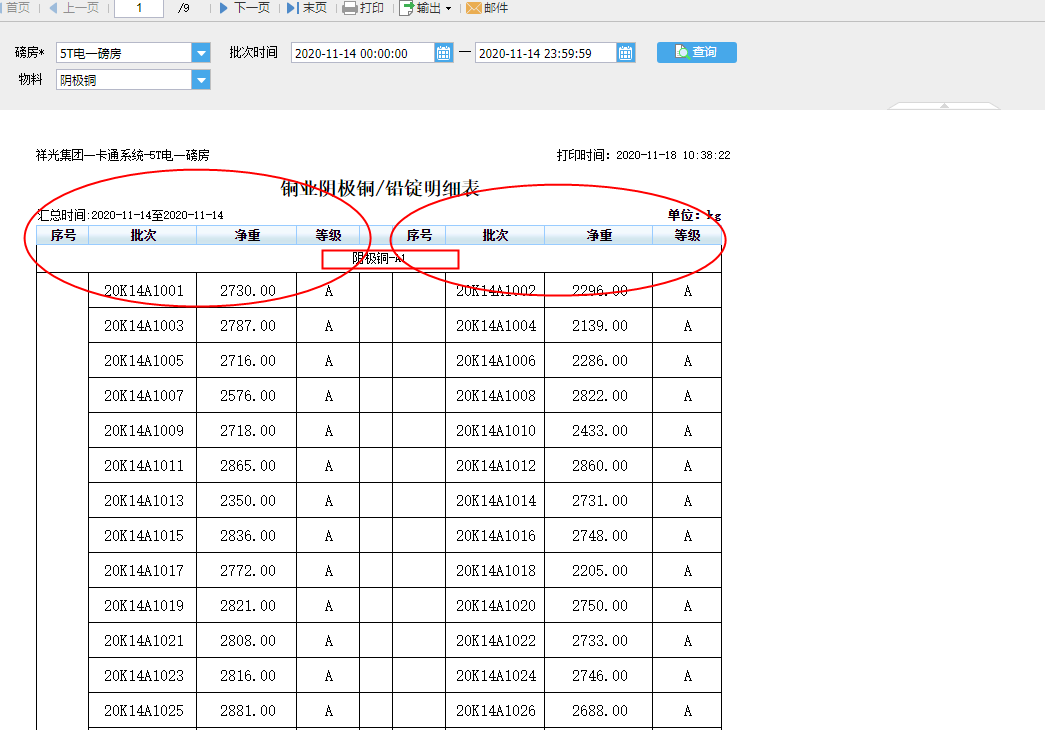The width and height of the screenshot is (1045, 730).
Task: Click the next-page triangle icon
Action: [x=224, y=8]
